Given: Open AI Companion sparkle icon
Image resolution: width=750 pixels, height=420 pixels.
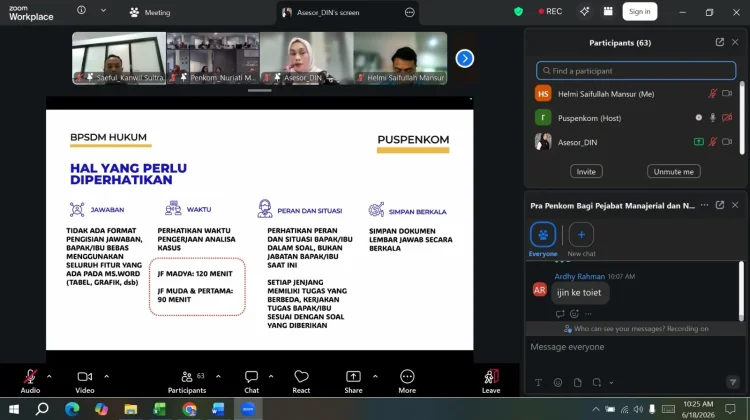Looking at the screenshot, I should click(585, 11).
